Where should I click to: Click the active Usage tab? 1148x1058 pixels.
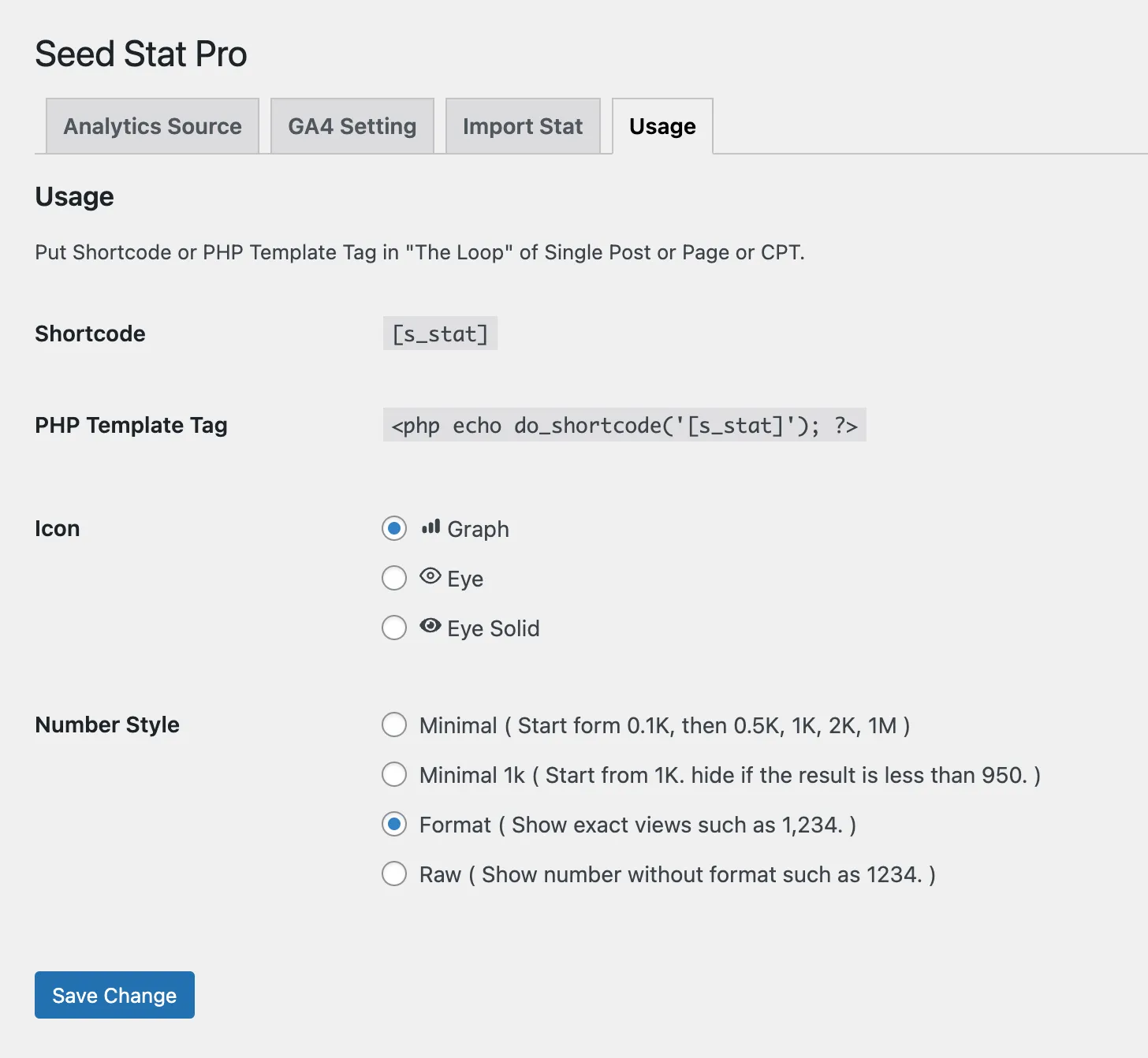click(x=662, y=126)
